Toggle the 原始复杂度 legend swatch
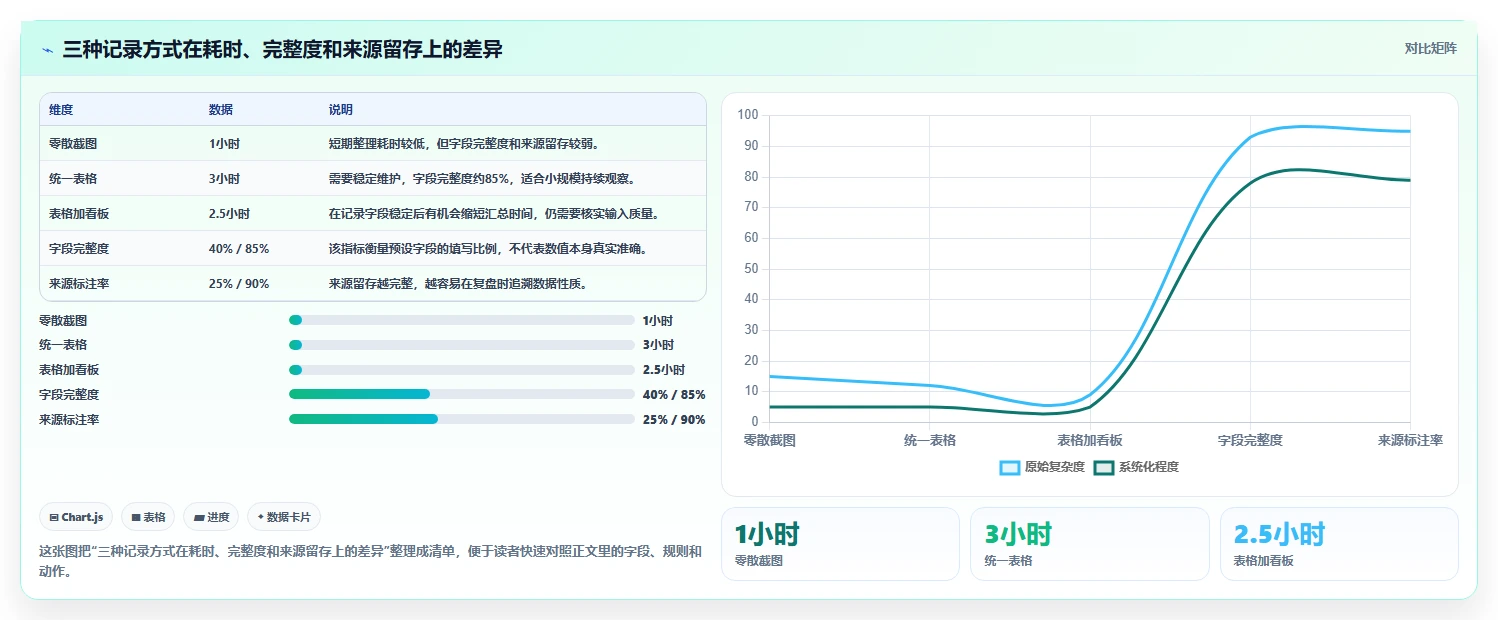The image size is (1498, 620). pos(1010,467)
